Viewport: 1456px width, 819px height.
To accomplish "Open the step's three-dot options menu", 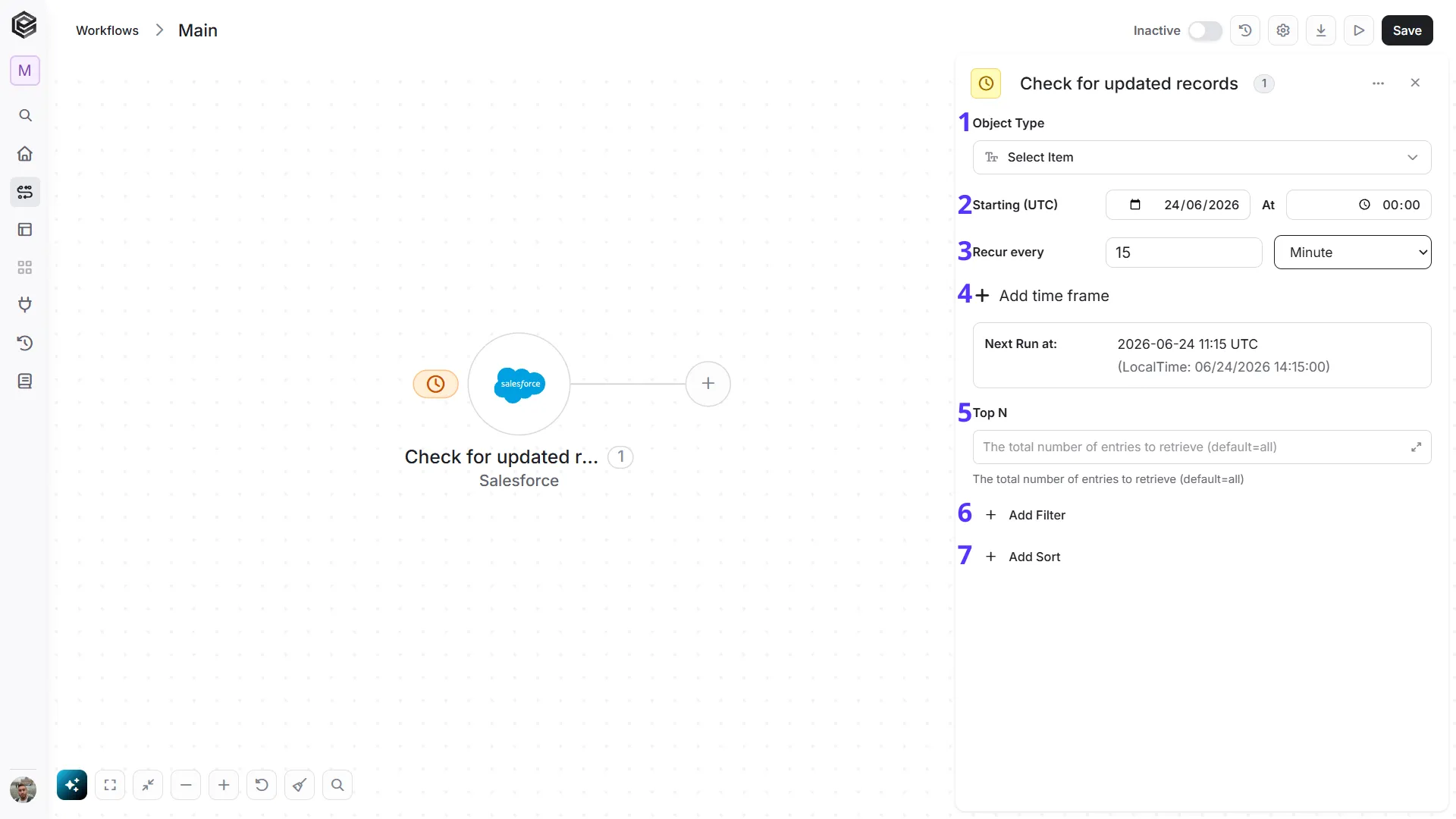I will click(1379, 83).
